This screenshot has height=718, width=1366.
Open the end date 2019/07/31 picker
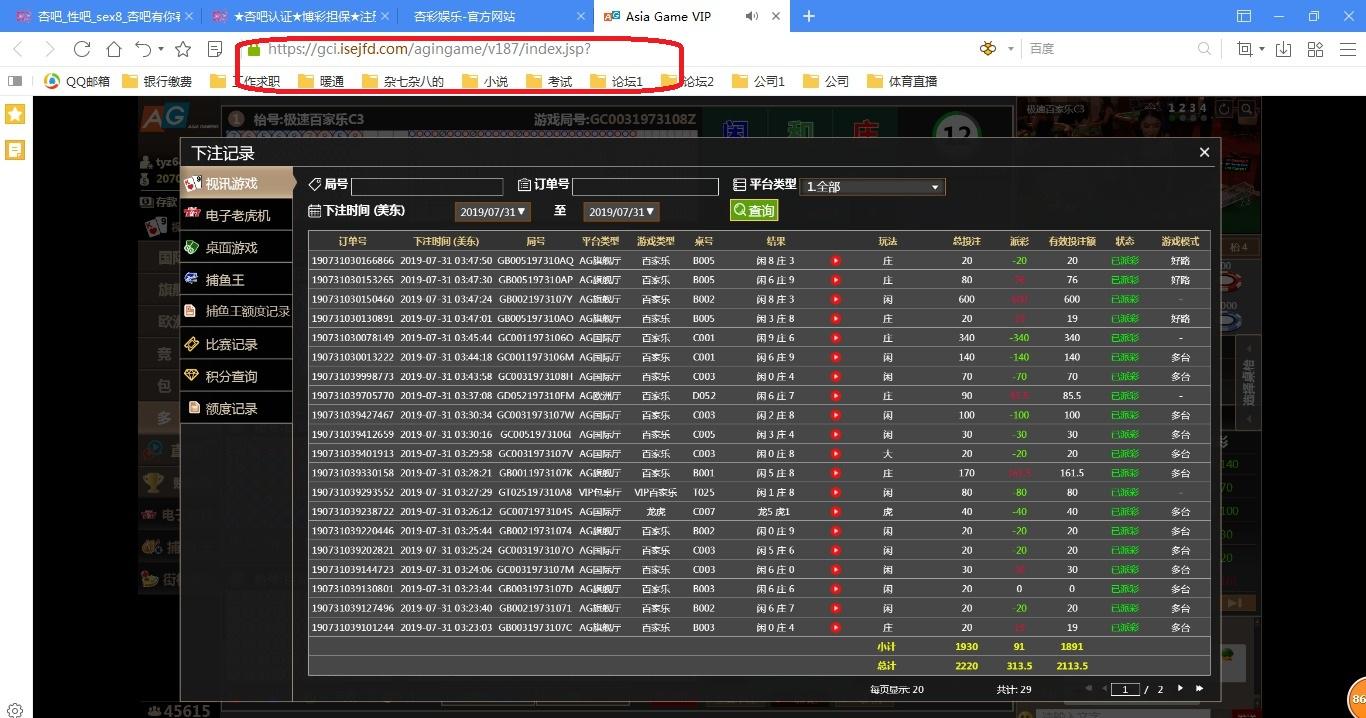tap(621, 211)
